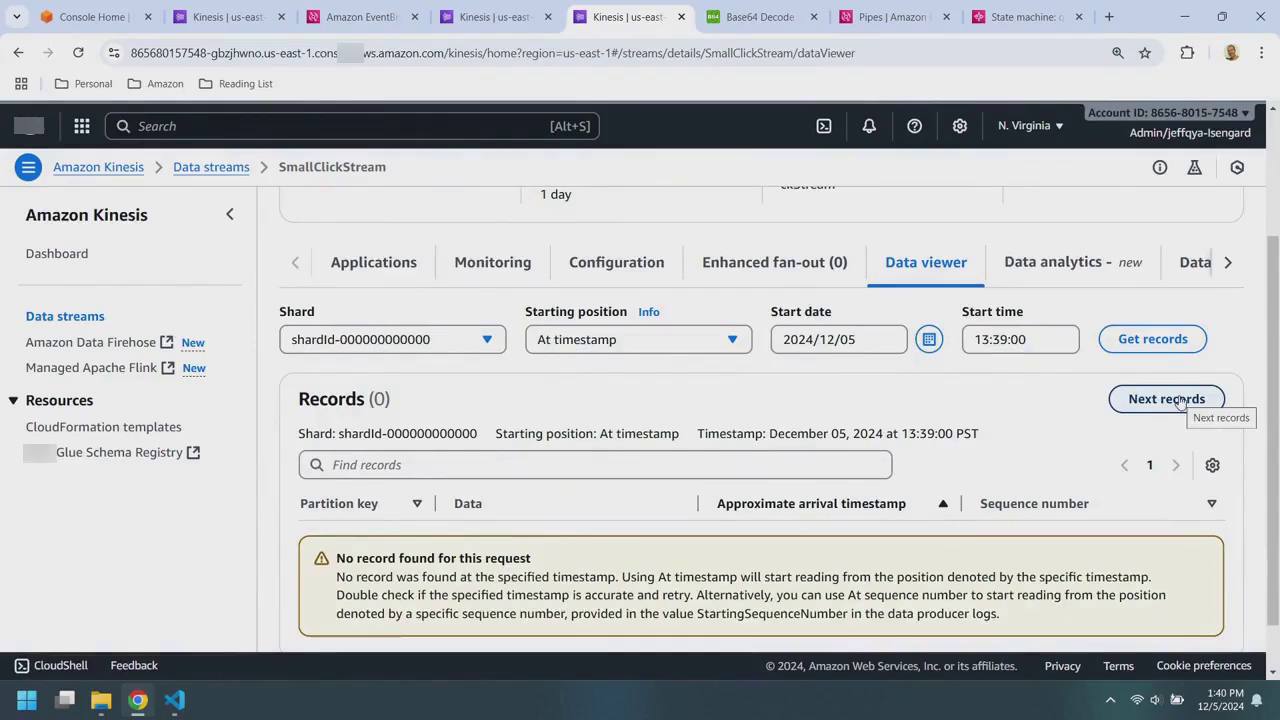Go to next records page arrow
This screenshot has height=720, width=1280.
pyautogui.click(x=1176, y=465)
